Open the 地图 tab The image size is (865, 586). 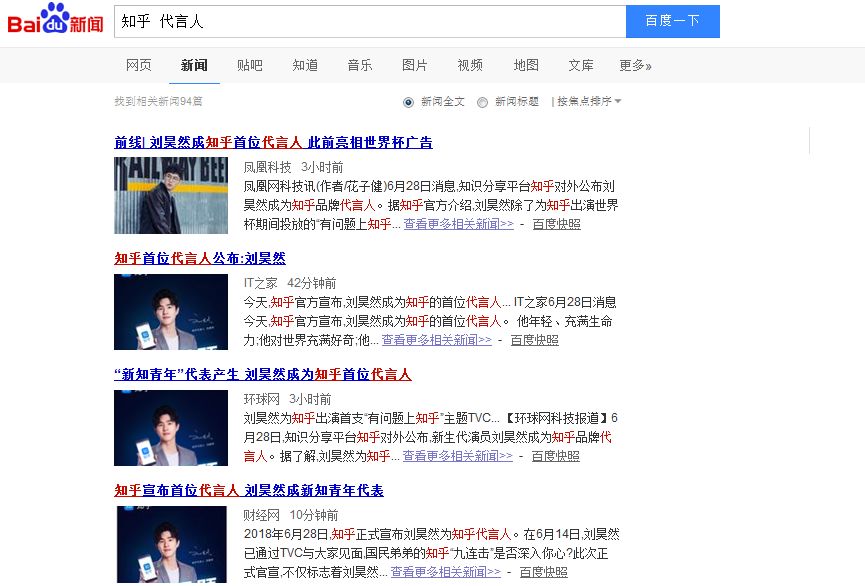(x=526, y=65)
